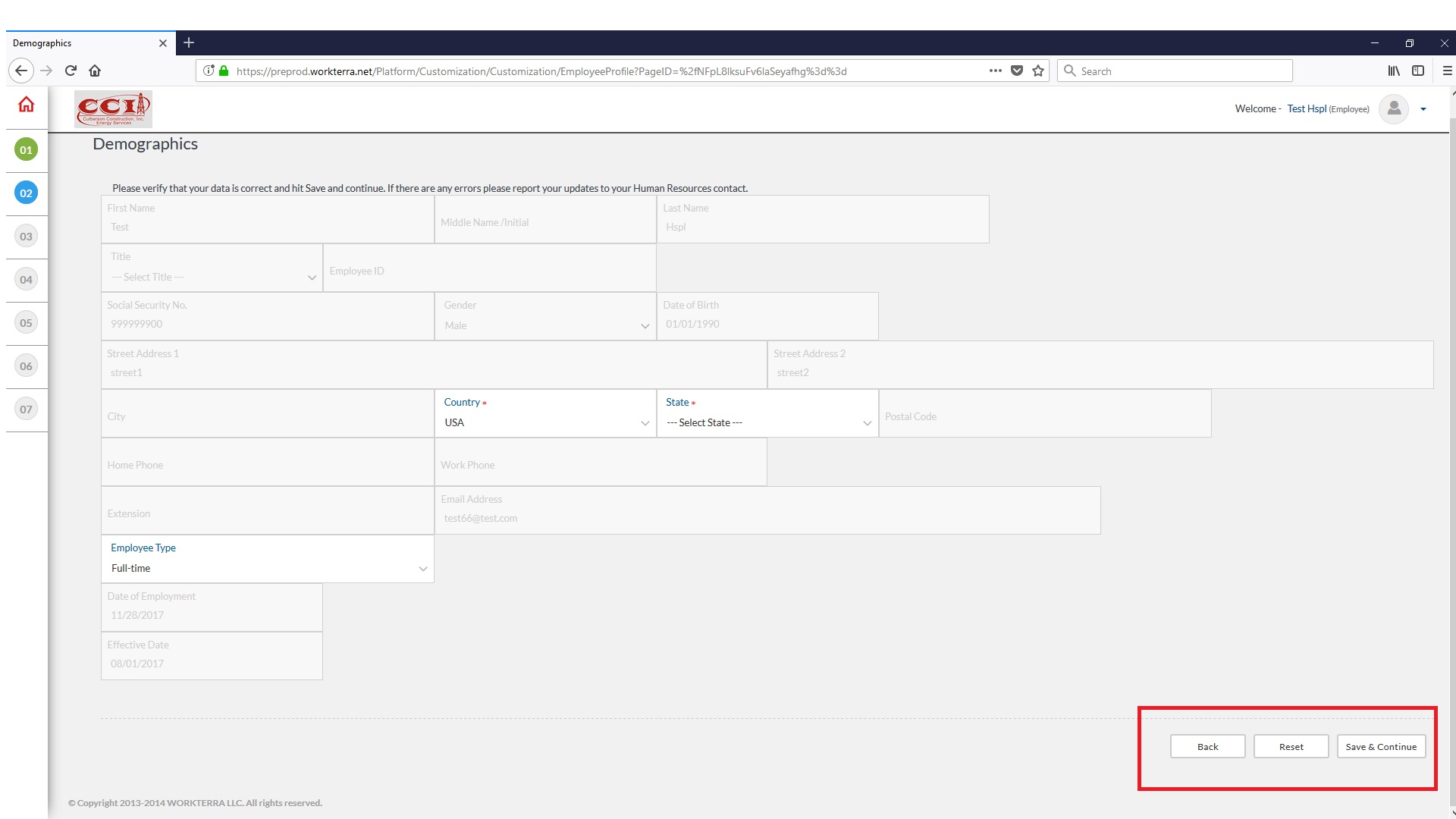Go to step 01 in sidebar
The height and width of the screenshot is (819, 1456).
pyautogui.click(x=27, y=149)
